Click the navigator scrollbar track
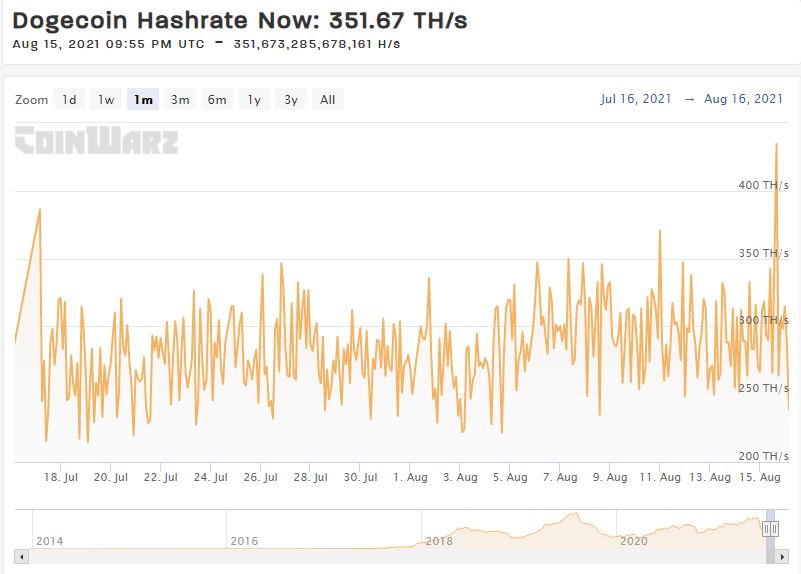This screenshot has height=574, width=801. [x=397, y=557]
